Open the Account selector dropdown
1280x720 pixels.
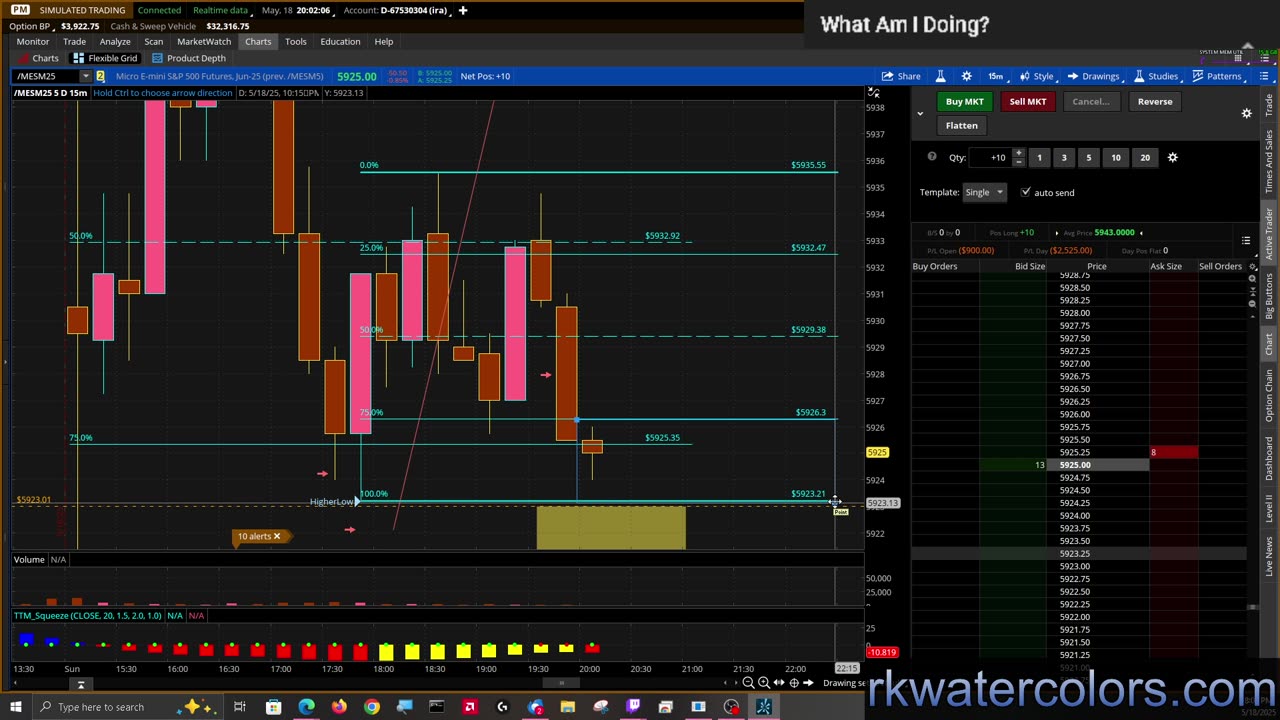[x=395, y=10]
